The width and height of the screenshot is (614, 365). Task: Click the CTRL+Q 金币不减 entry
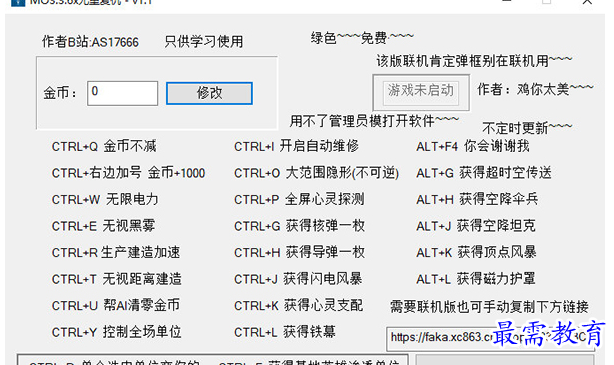[x=104, y=146]
